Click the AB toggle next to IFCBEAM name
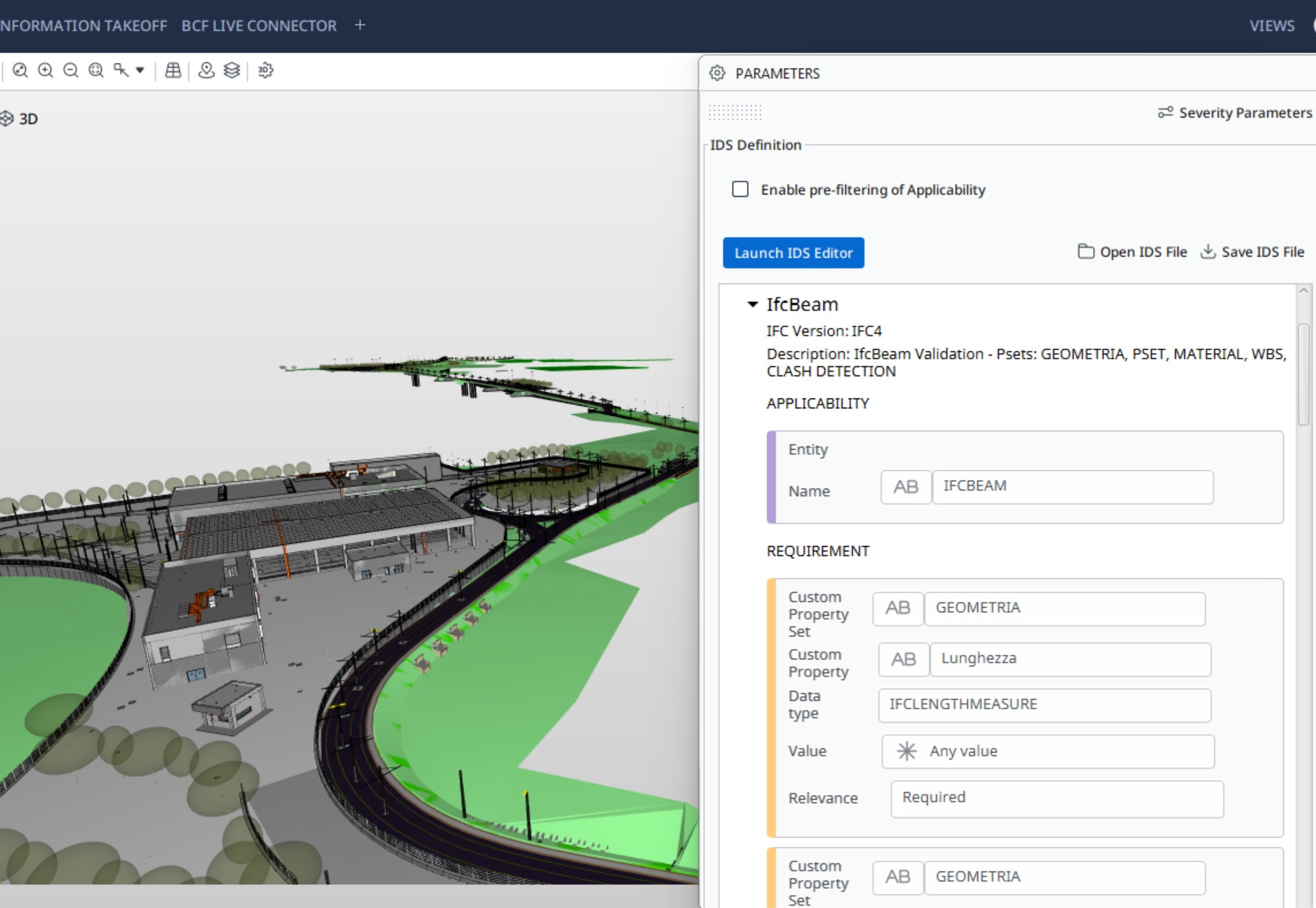The image size is (1316, 908). 905,487
